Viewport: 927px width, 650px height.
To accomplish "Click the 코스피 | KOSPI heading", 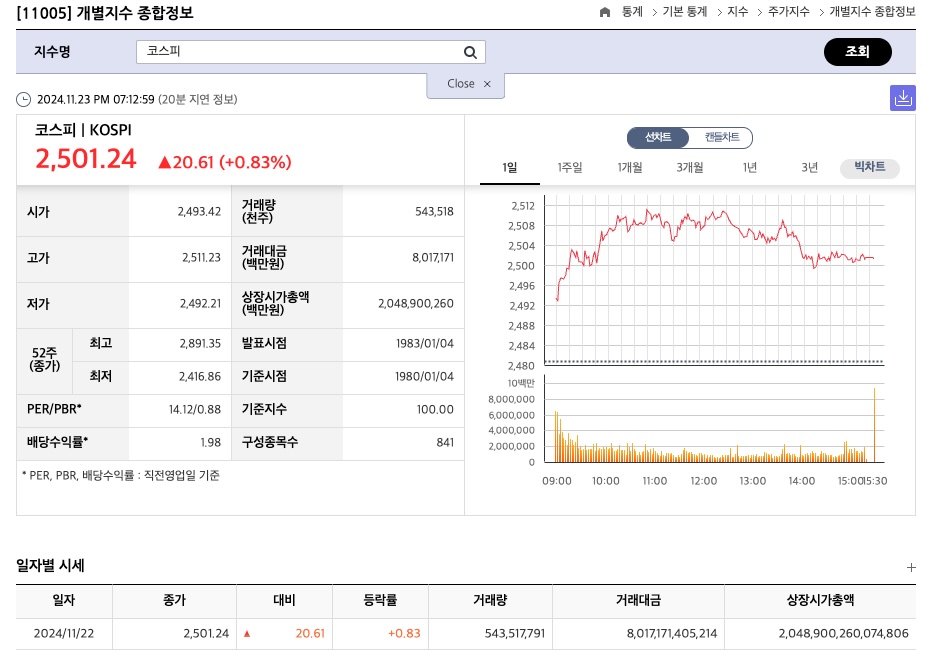I will (x=83, y=130).
